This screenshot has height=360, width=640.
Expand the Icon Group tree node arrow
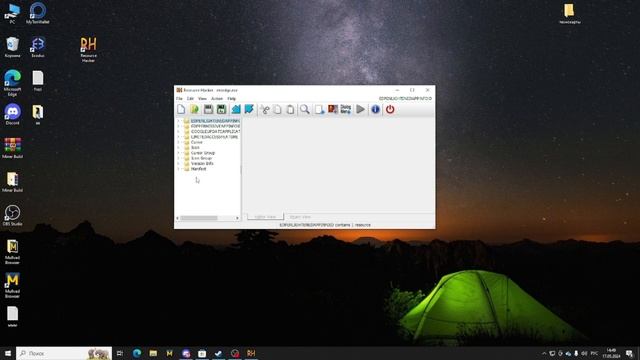(178, 158)
